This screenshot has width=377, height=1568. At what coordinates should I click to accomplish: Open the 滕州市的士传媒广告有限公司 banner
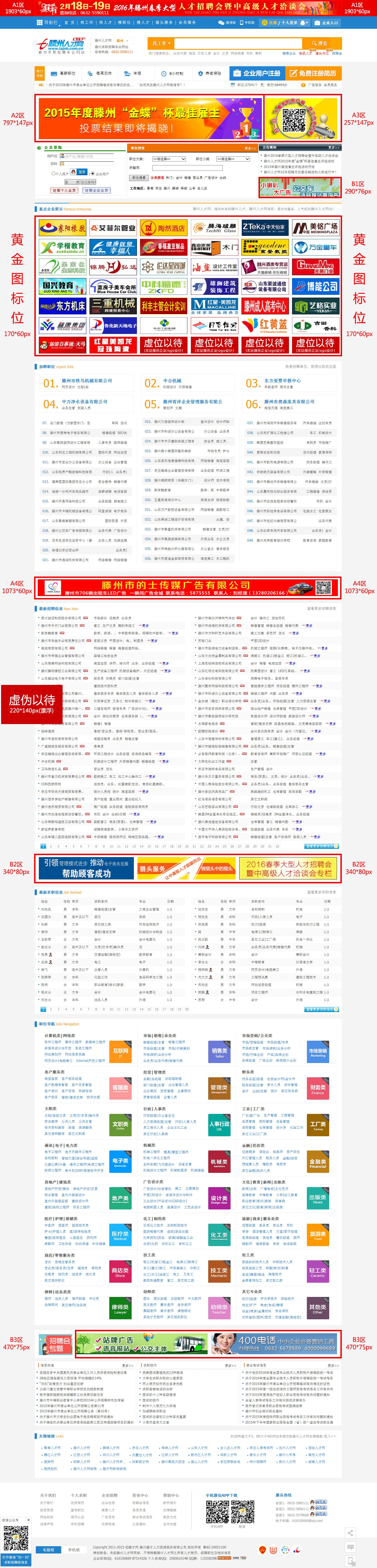(x=188, y=588)
